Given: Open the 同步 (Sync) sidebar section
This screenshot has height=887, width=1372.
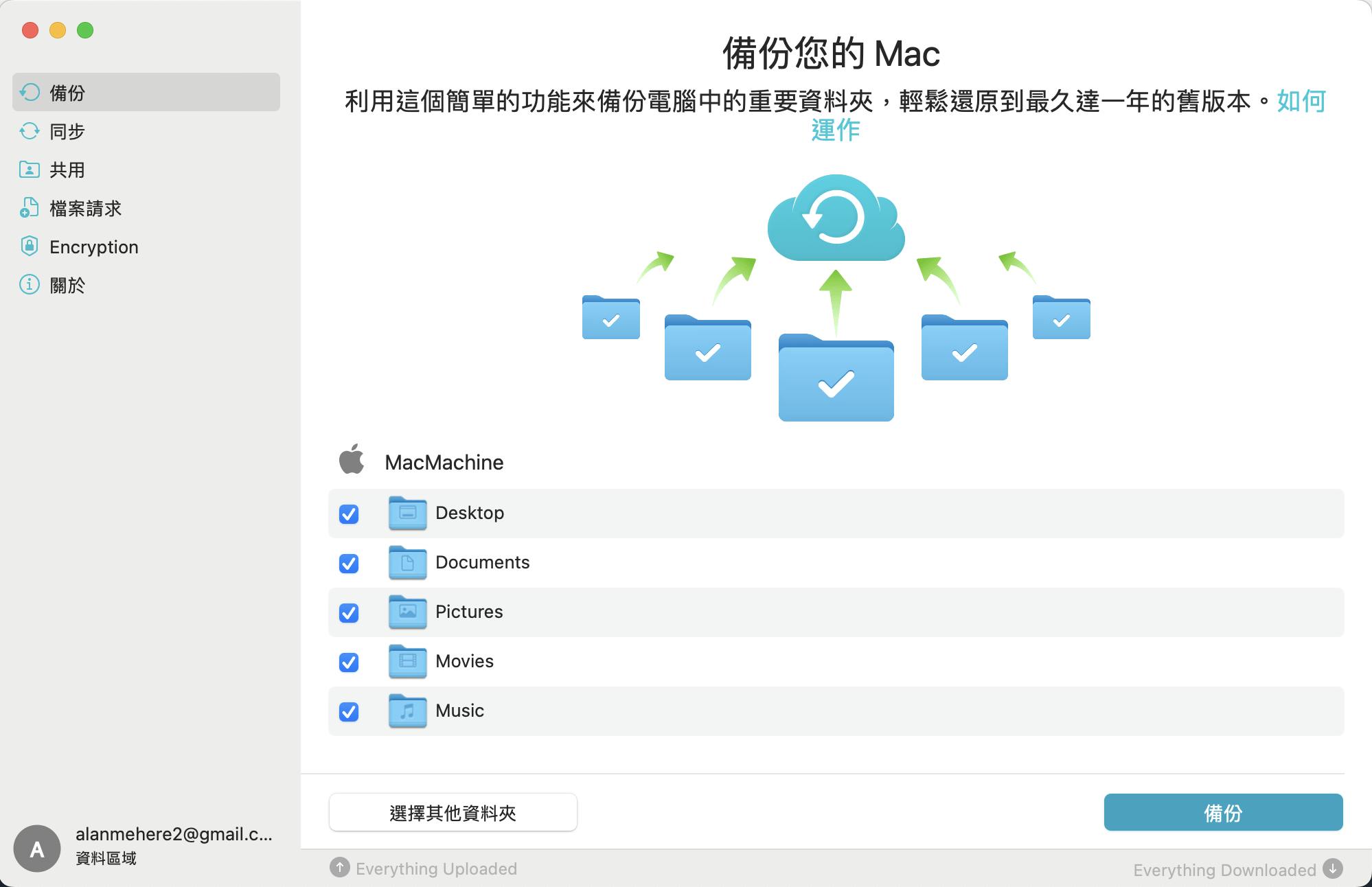Looking at the screenshot, I should coord(67,131).
